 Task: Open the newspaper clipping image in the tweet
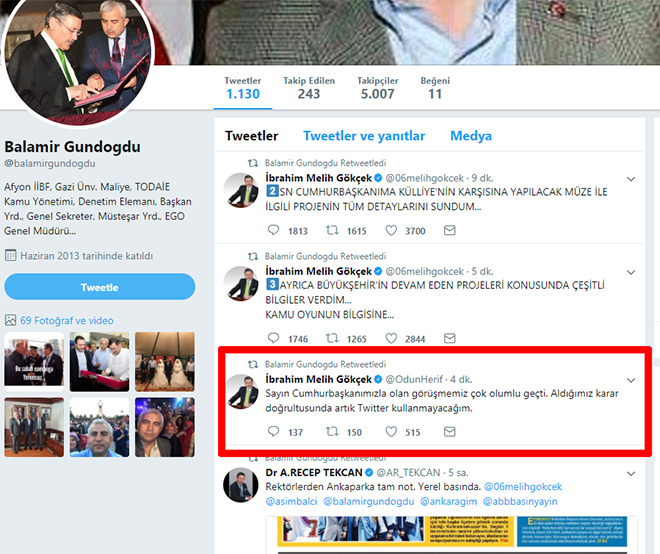click(452, 535)
